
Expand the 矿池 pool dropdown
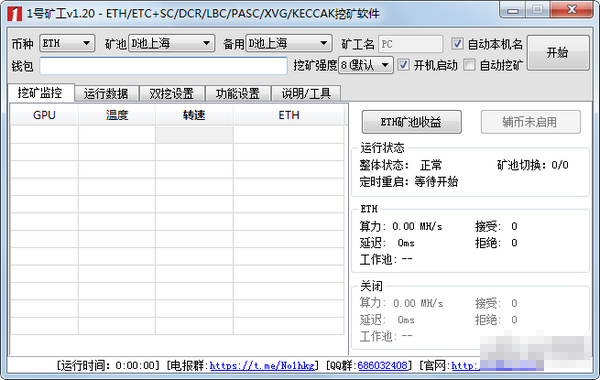coord(171,43)
